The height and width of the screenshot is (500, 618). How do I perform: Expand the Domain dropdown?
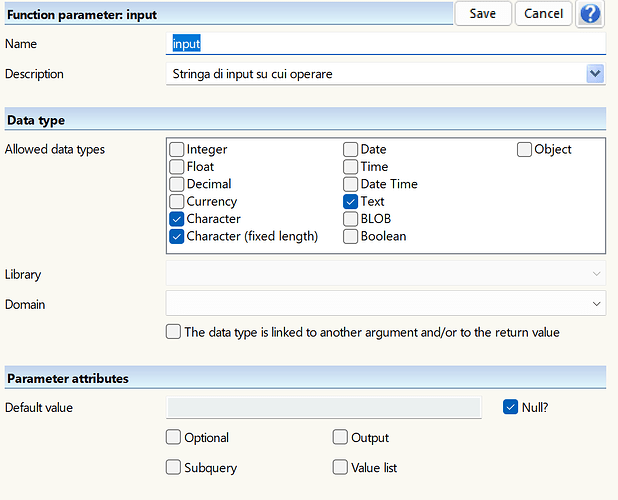(x=597, y=303)
